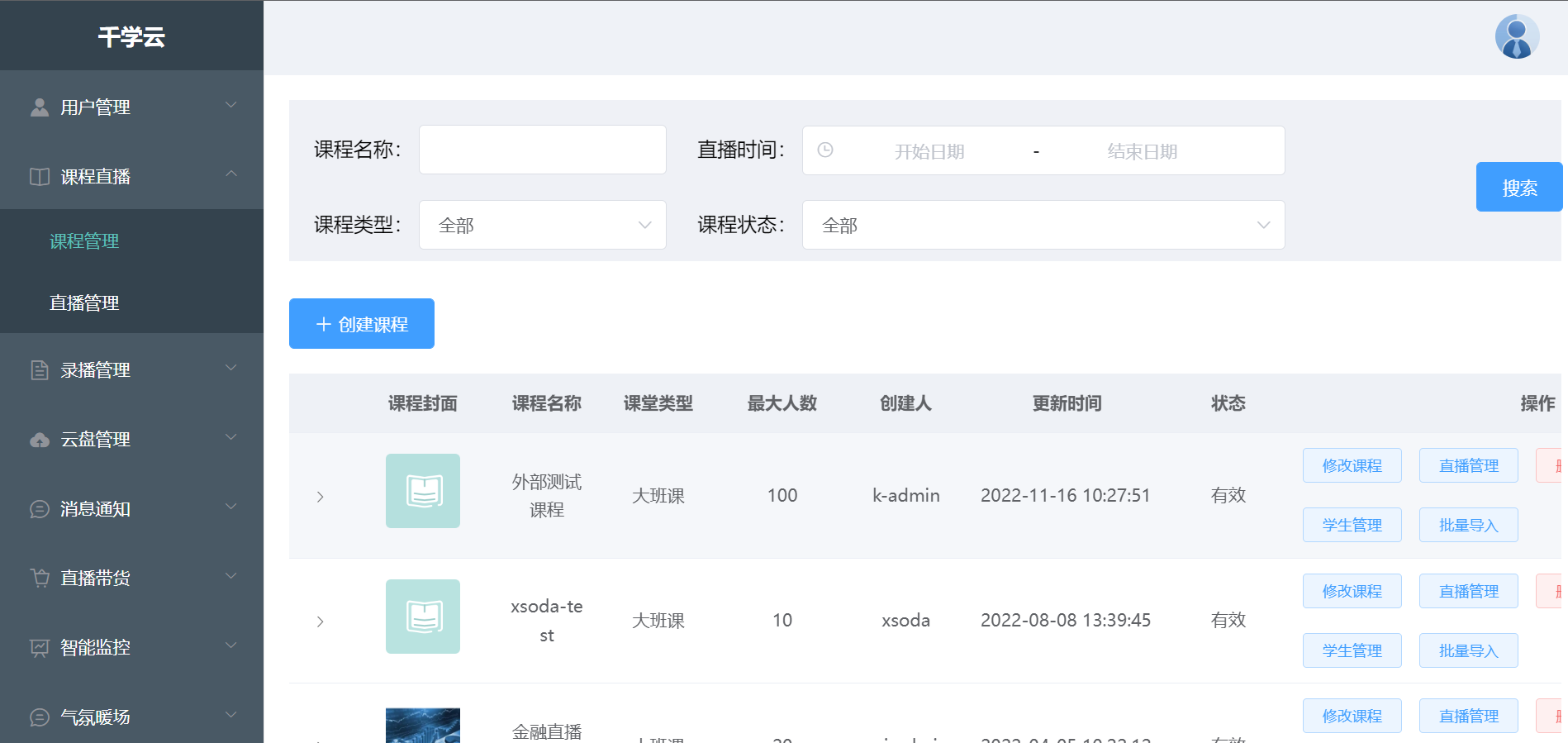1568x743 pixels.
Task: Click the 搜索 button
Action: click(x=1519, y=187)
